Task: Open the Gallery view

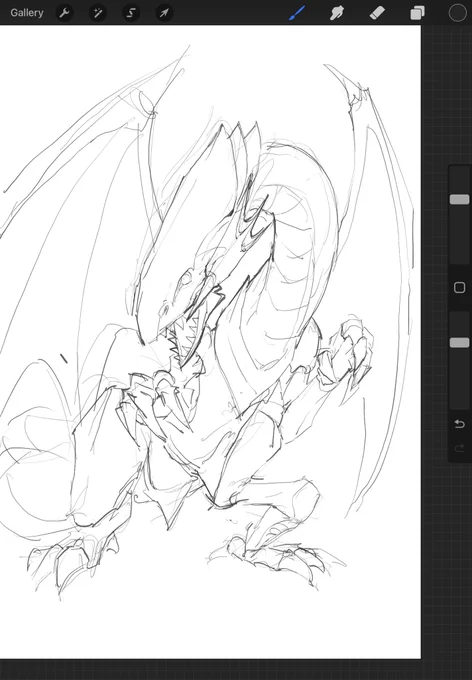Action: (27, 13)
